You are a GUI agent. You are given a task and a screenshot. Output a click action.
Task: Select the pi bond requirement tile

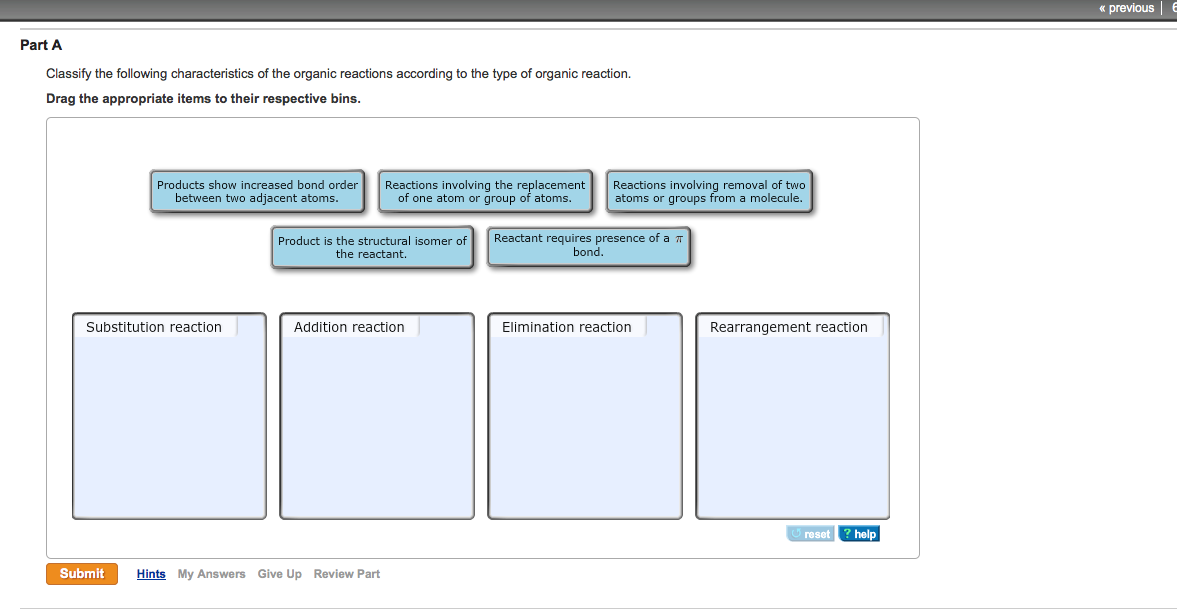click(588, 245)
